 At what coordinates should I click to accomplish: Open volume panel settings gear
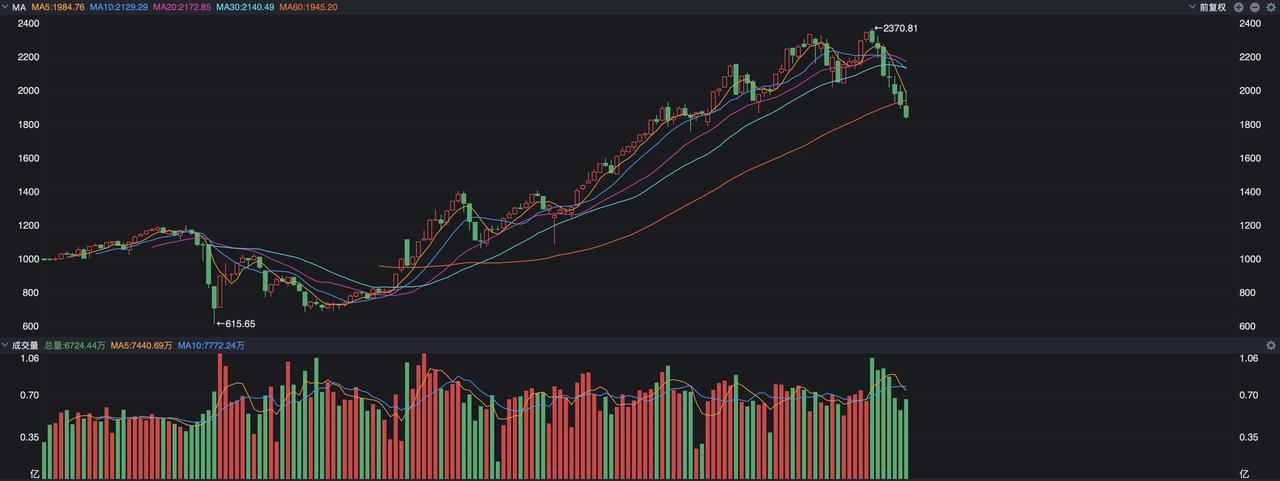pos(1271,345)
